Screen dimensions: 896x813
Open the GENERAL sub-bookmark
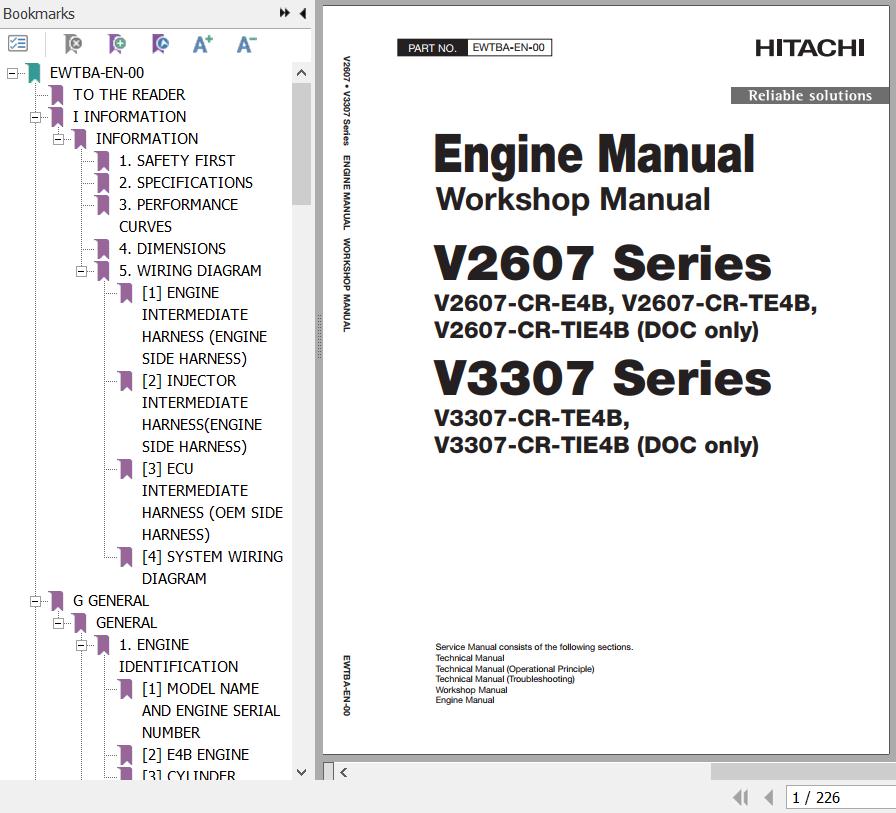click(x=126, y=623)
